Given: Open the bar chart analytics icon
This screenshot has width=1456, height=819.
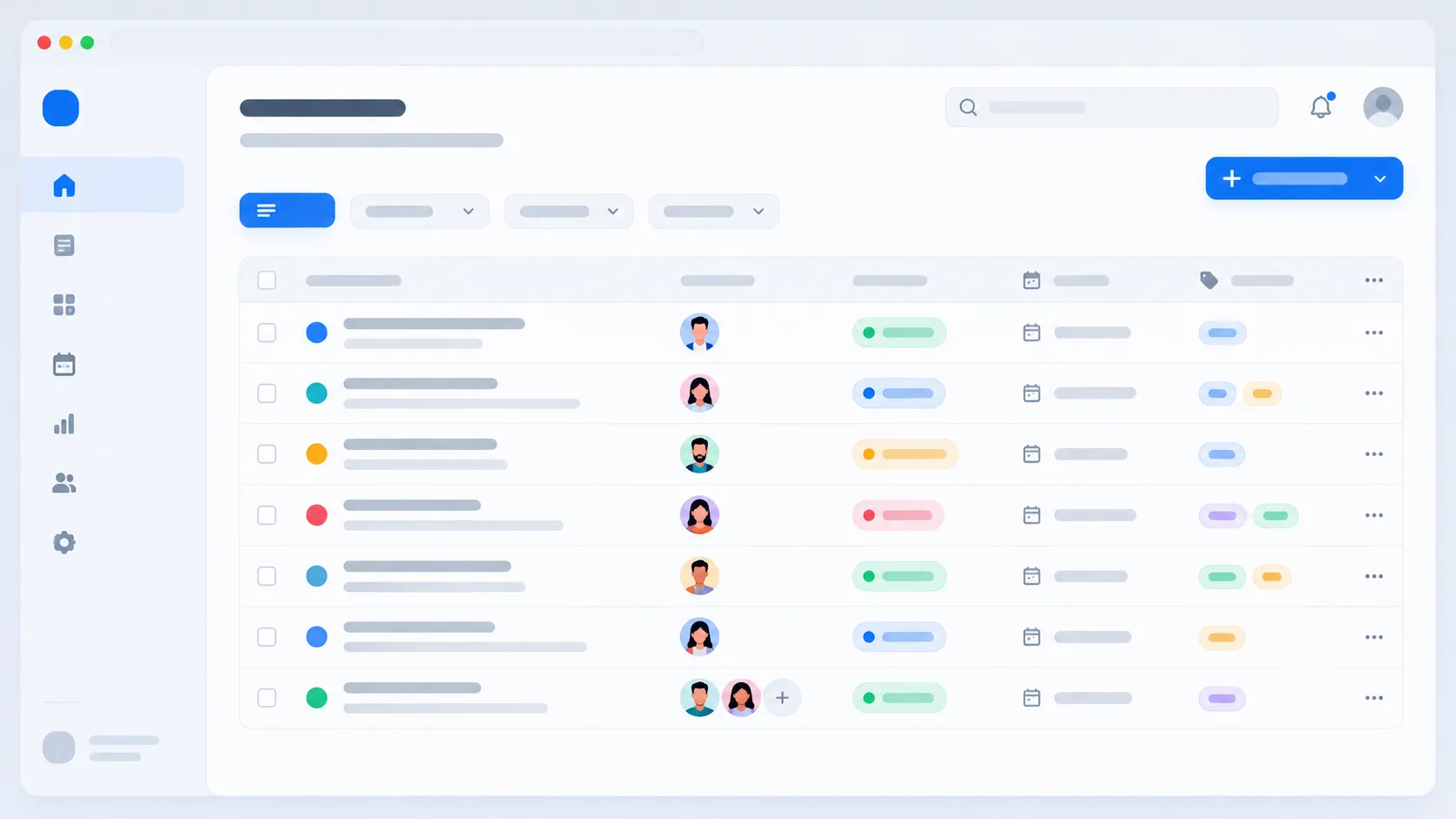Looking at the screenshot, I should pyautogui.click(x=64, y=424).
